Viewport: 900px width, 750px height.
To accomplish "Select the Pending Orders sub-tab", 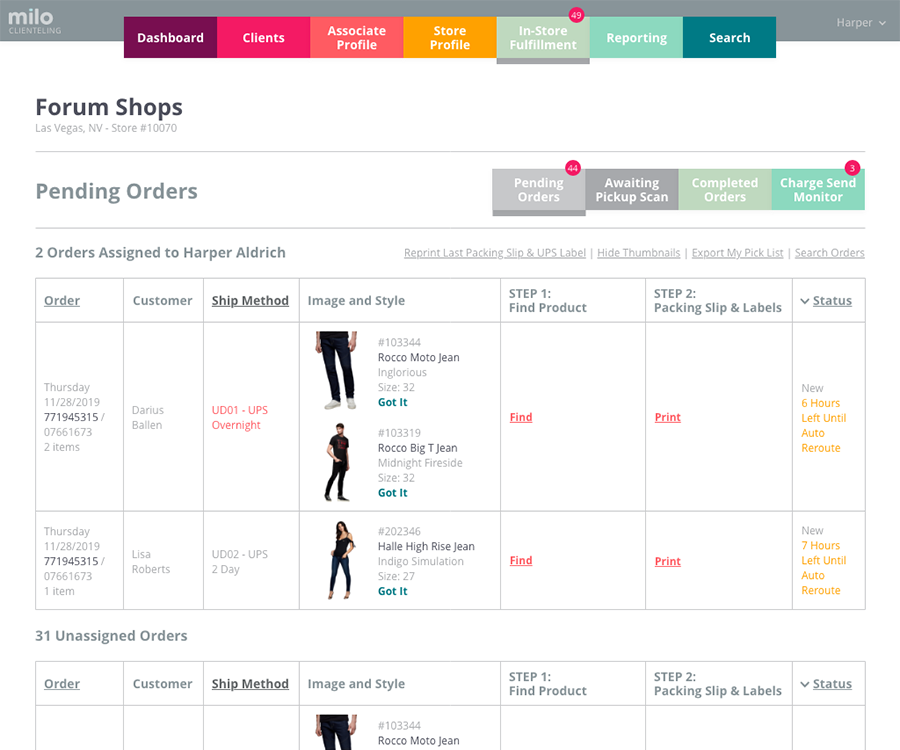I will (x=539, y=189).
